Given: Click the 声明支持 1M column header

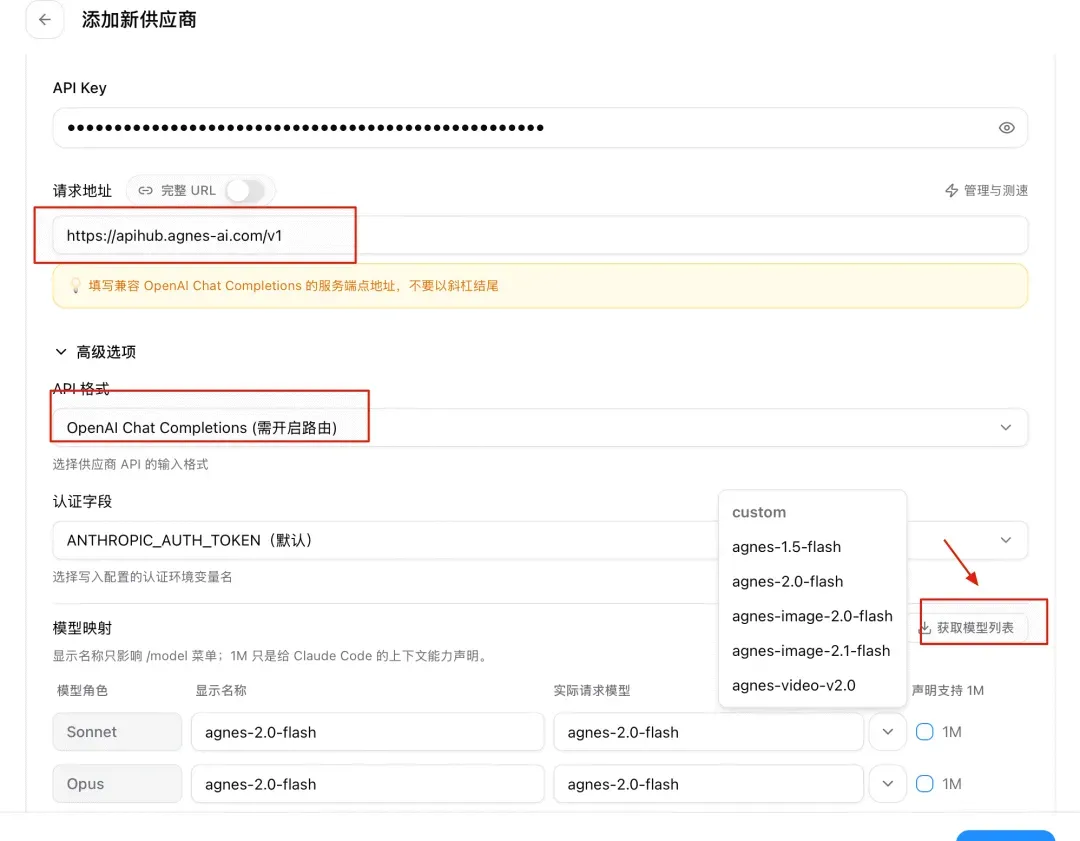Looking at the screenshot, I should pyautogui.click(x=948, y=690).
